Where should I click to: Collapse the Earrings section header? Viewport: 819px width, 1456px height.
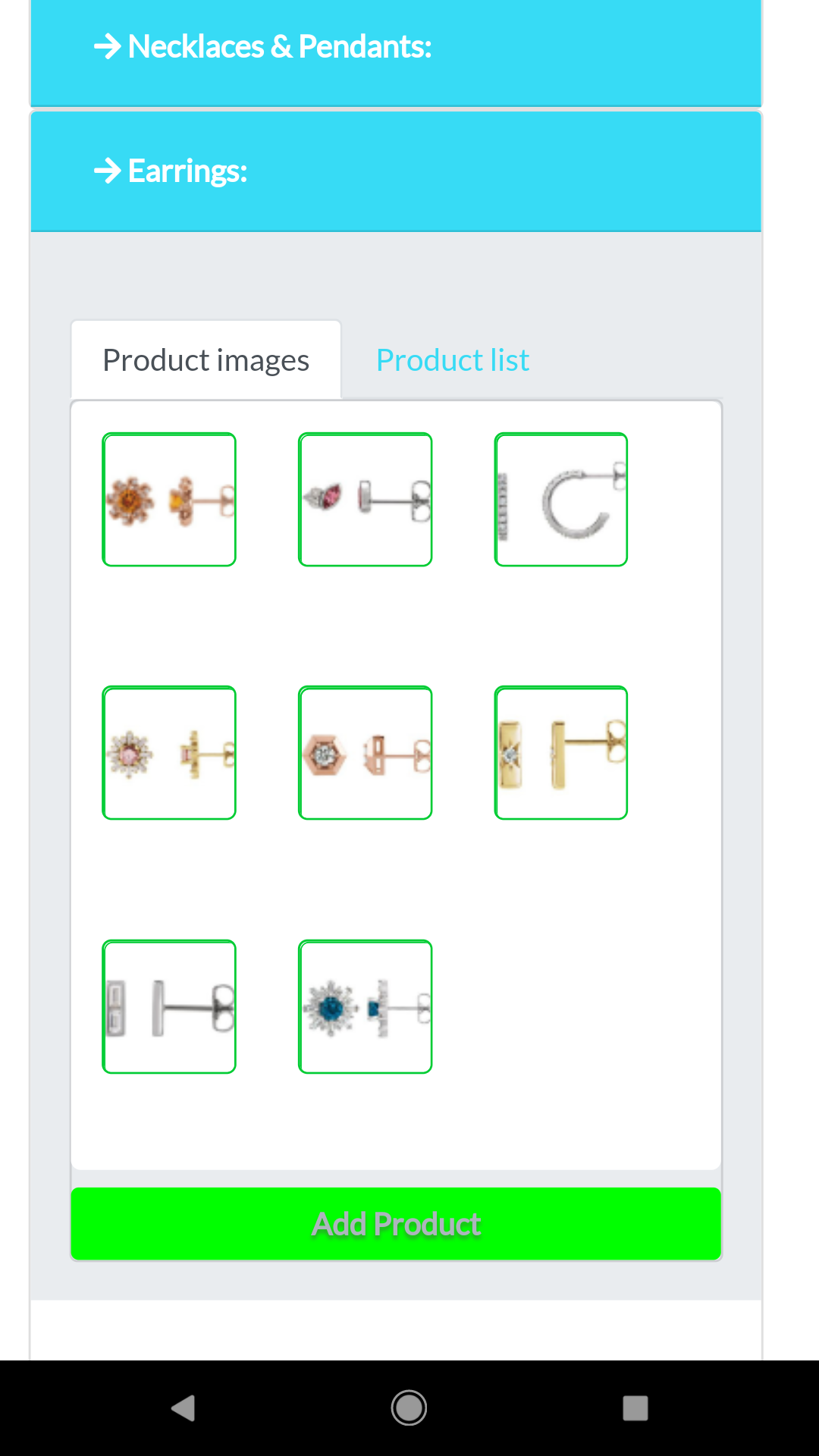pyautogui.click(x=396, y=171)
